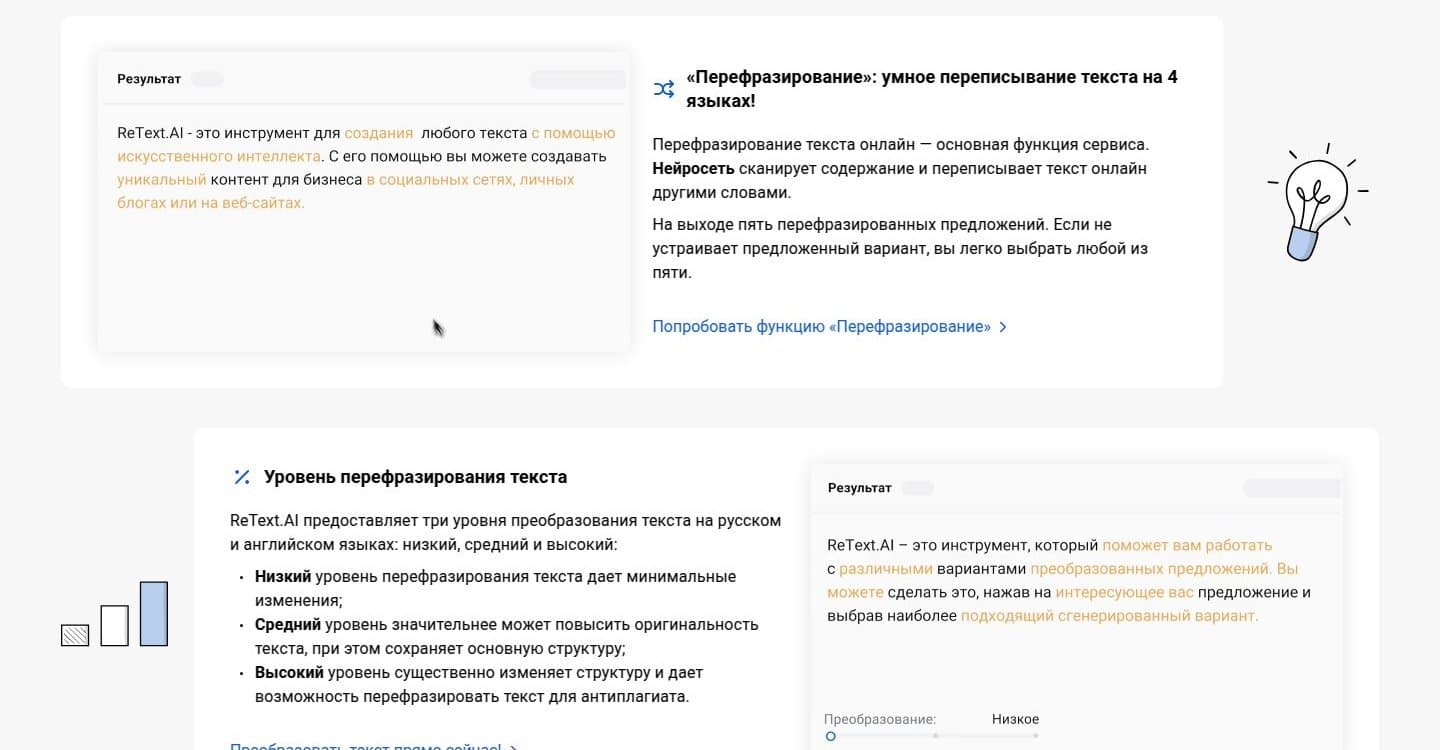Screen dimensions: 1440x750
Task: Click highlighted phrase «поможет вам работать»
Action: coord(1187,545)
